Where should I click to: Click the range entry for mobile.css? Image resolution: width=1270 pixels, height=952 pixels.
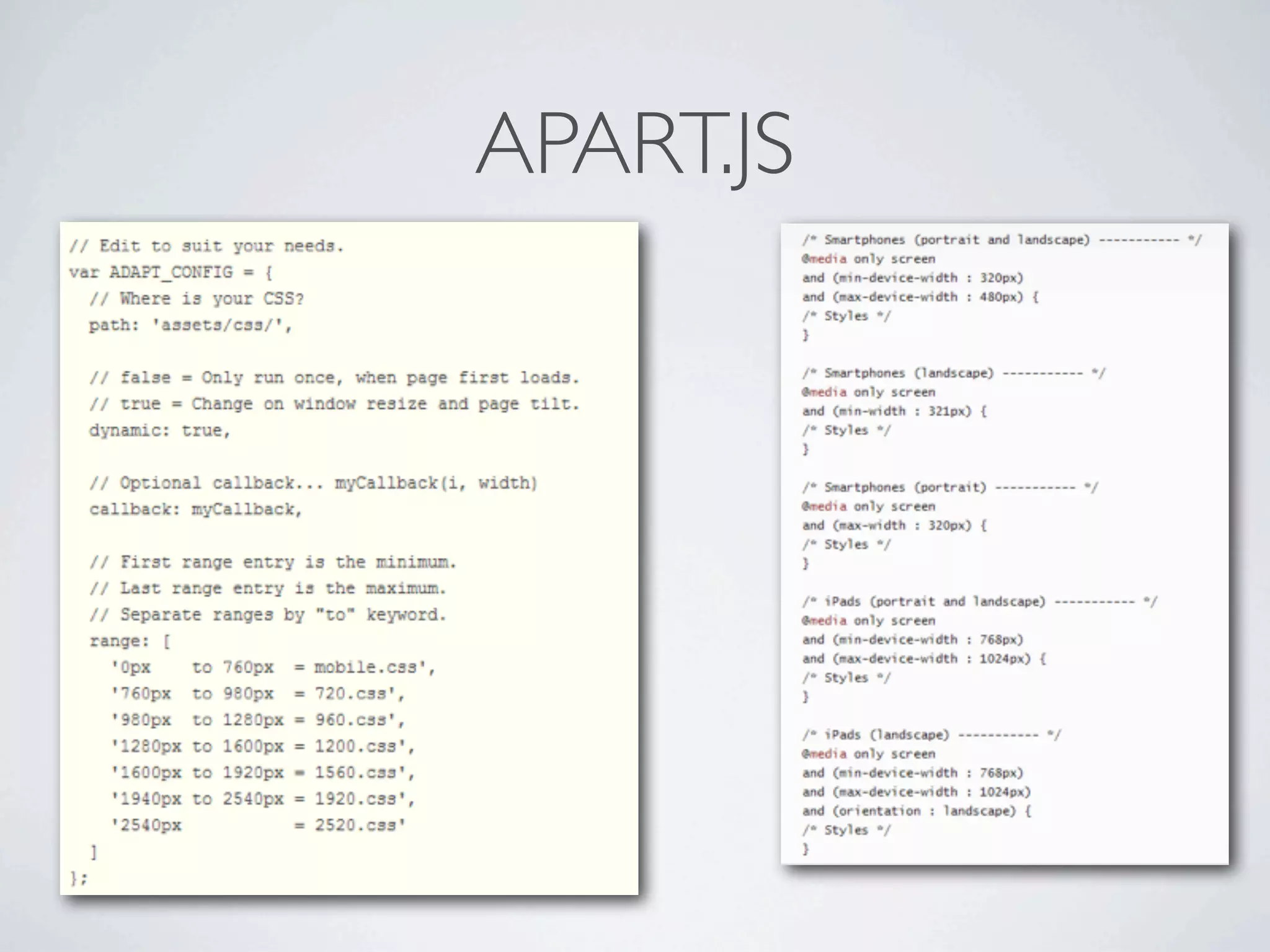[x=273, y=668]
